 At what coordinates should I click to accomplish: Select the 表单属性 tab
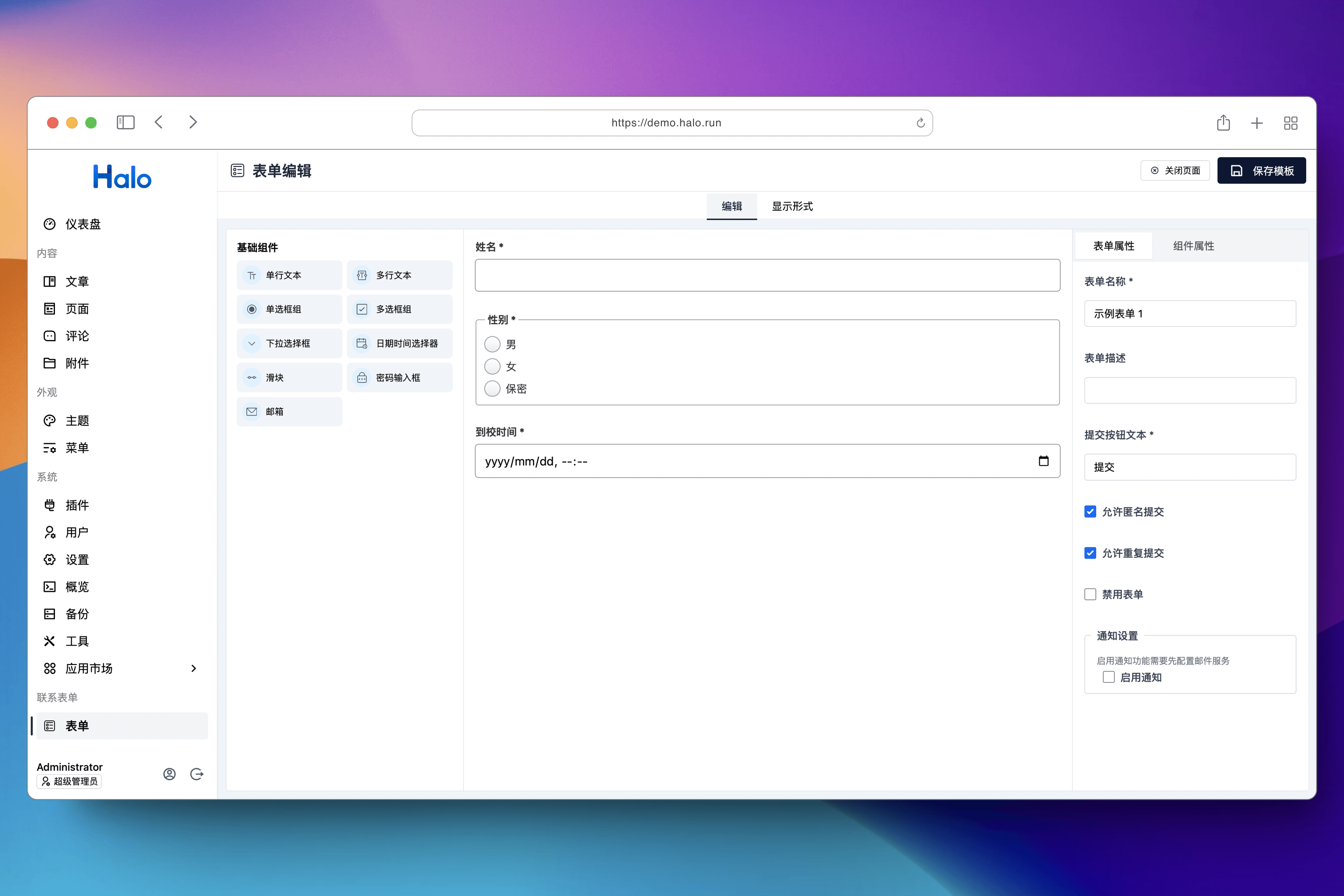coord(1114,246)
